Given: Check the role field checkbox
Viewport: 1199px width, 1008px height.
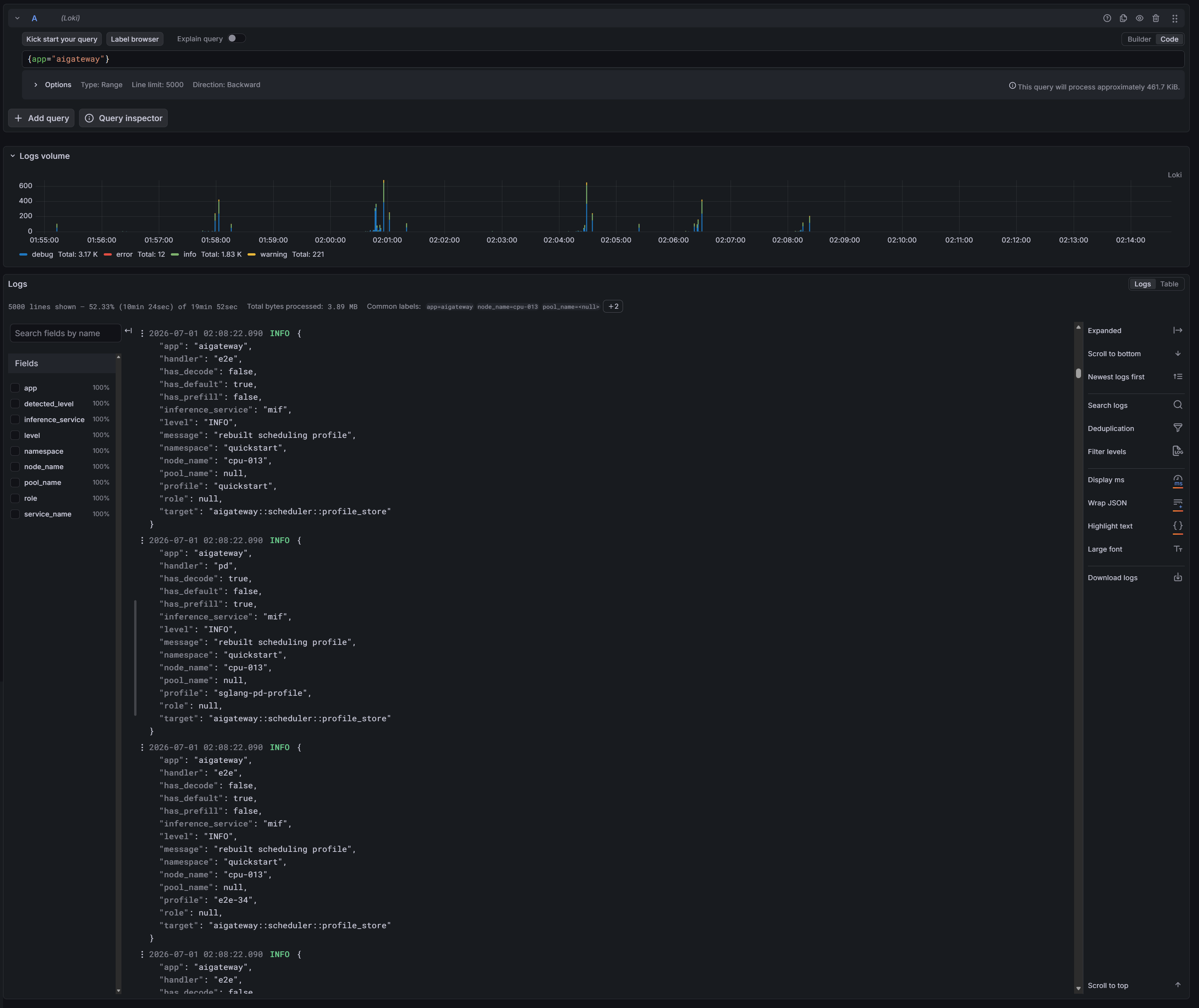Looking at the screenshot, I should 15,498.
